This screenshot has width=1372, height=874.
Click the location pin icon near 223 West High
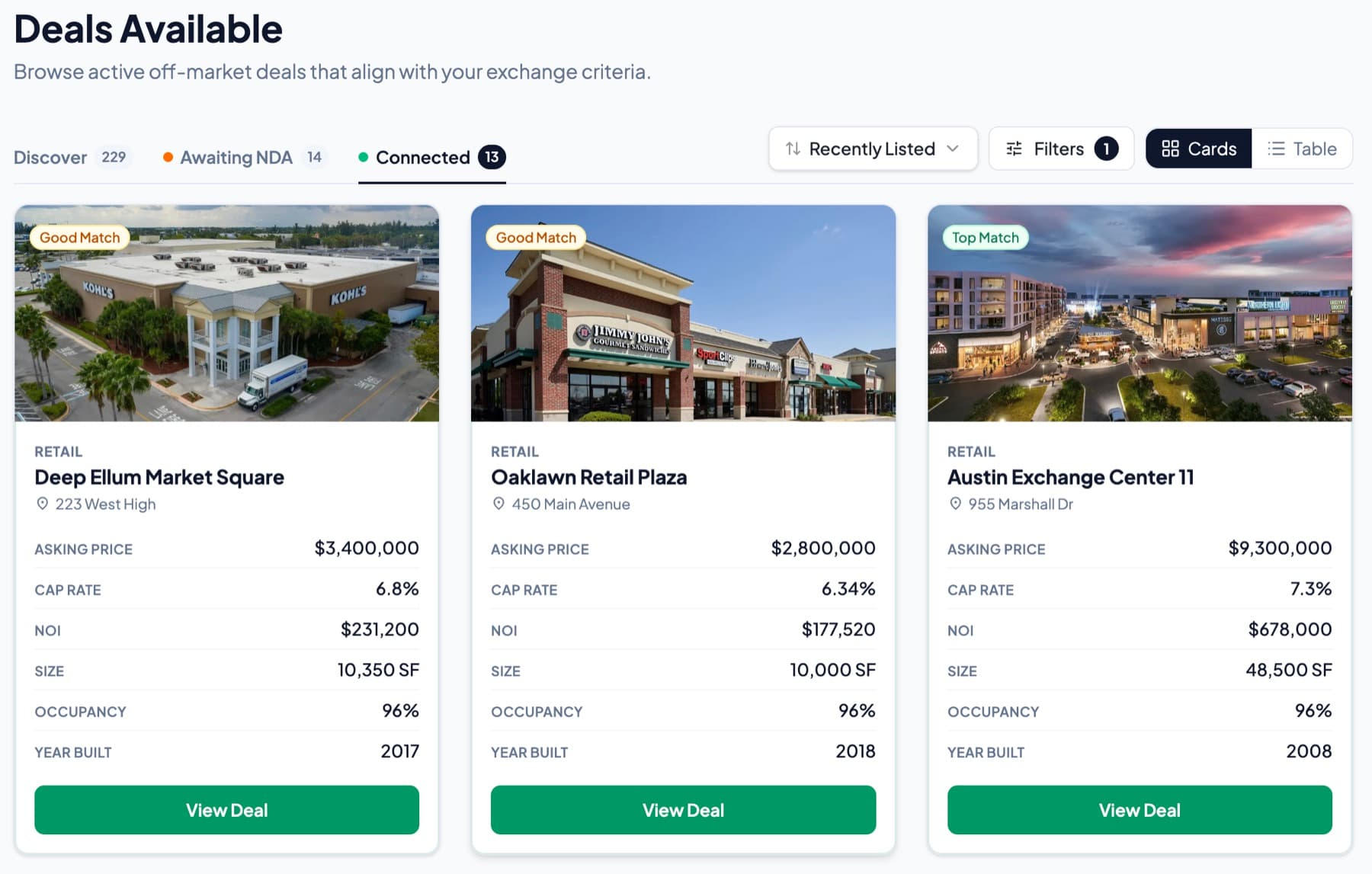click(x=42, y=504)
